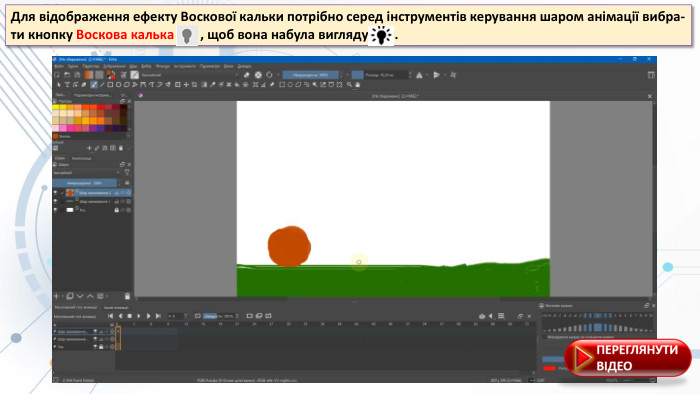The image size is (700, 394).
Task: Add a new layer in Layers docker
Action: (x=57, y=296)
